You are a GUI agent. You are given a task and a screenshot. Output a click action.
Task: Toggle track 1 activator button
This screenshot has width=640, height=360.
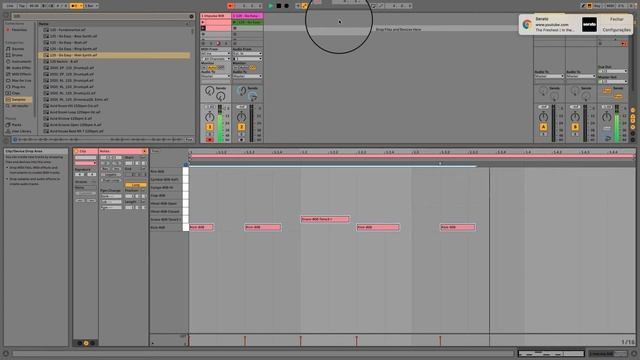click(x=209, y=127)
